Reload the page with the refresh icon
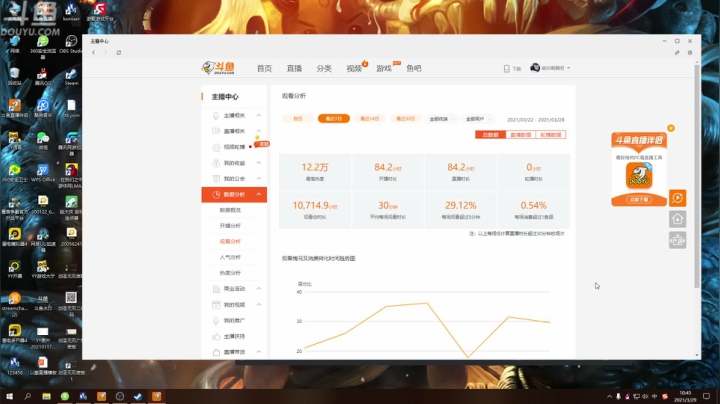 pos(119,53)
